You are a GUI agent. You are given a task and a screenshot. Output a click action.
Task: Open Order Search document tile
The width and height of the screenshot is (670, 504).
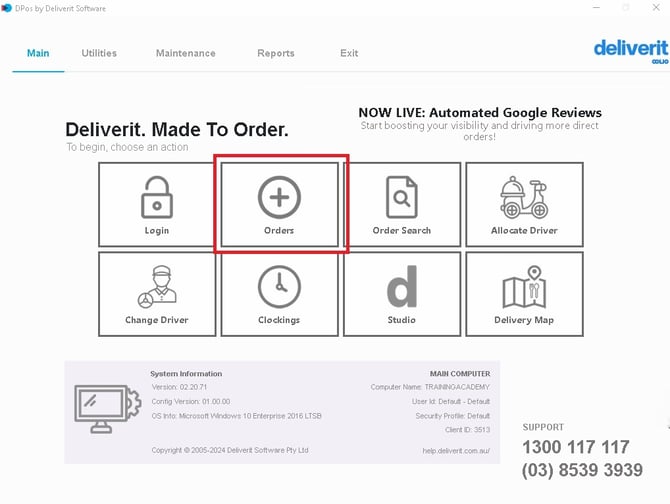tap(402, 205)
